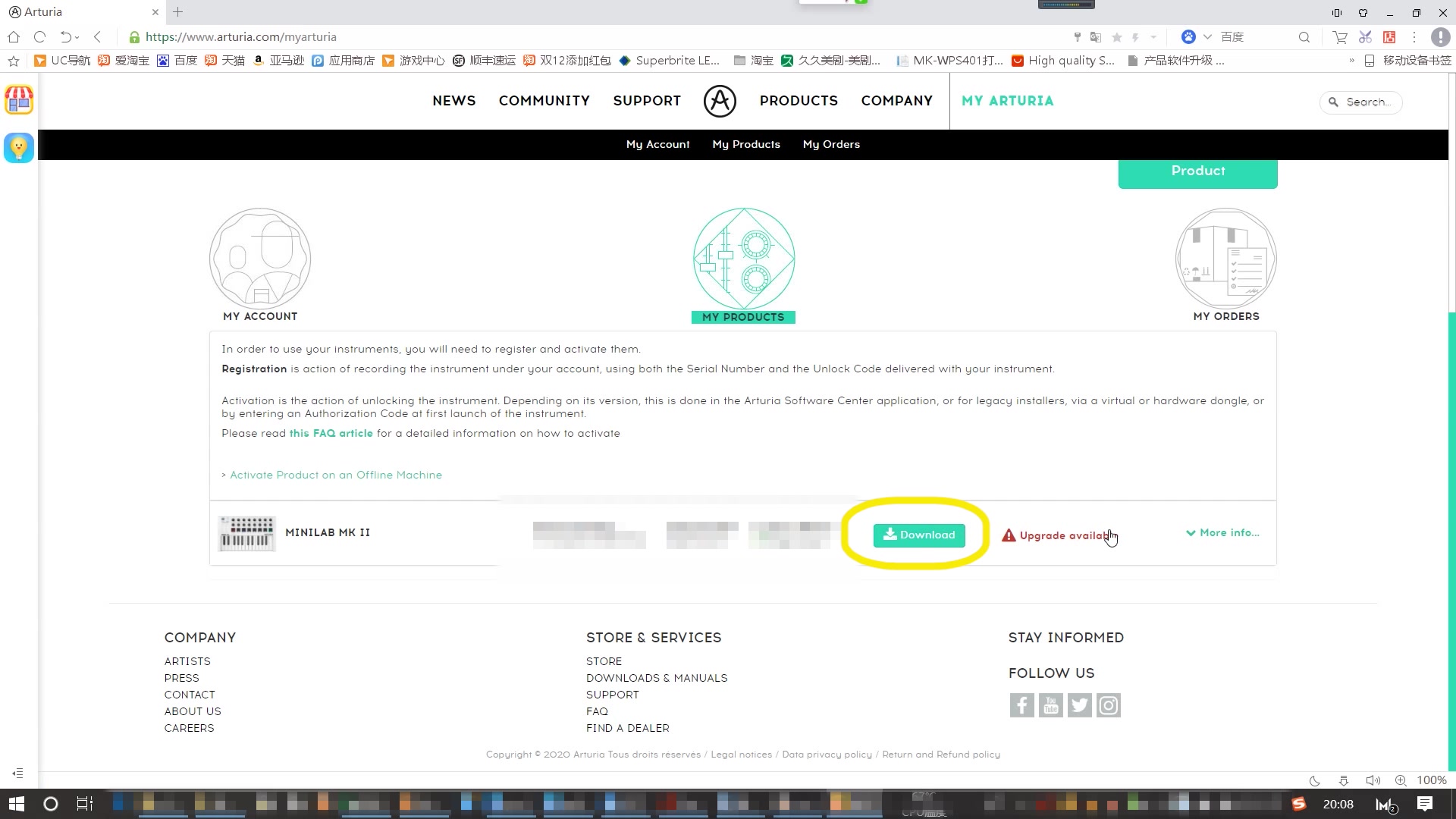1456x819 pixels.
Task: Open FIND A DEALER footer link
Action: pyautogui.click(x=627, y=728)
